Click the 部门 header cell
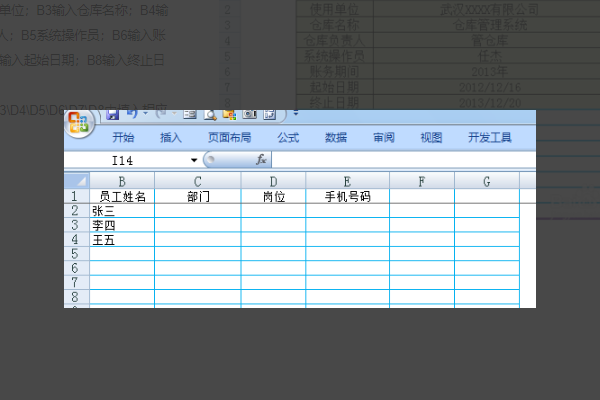 pos(197,196)
